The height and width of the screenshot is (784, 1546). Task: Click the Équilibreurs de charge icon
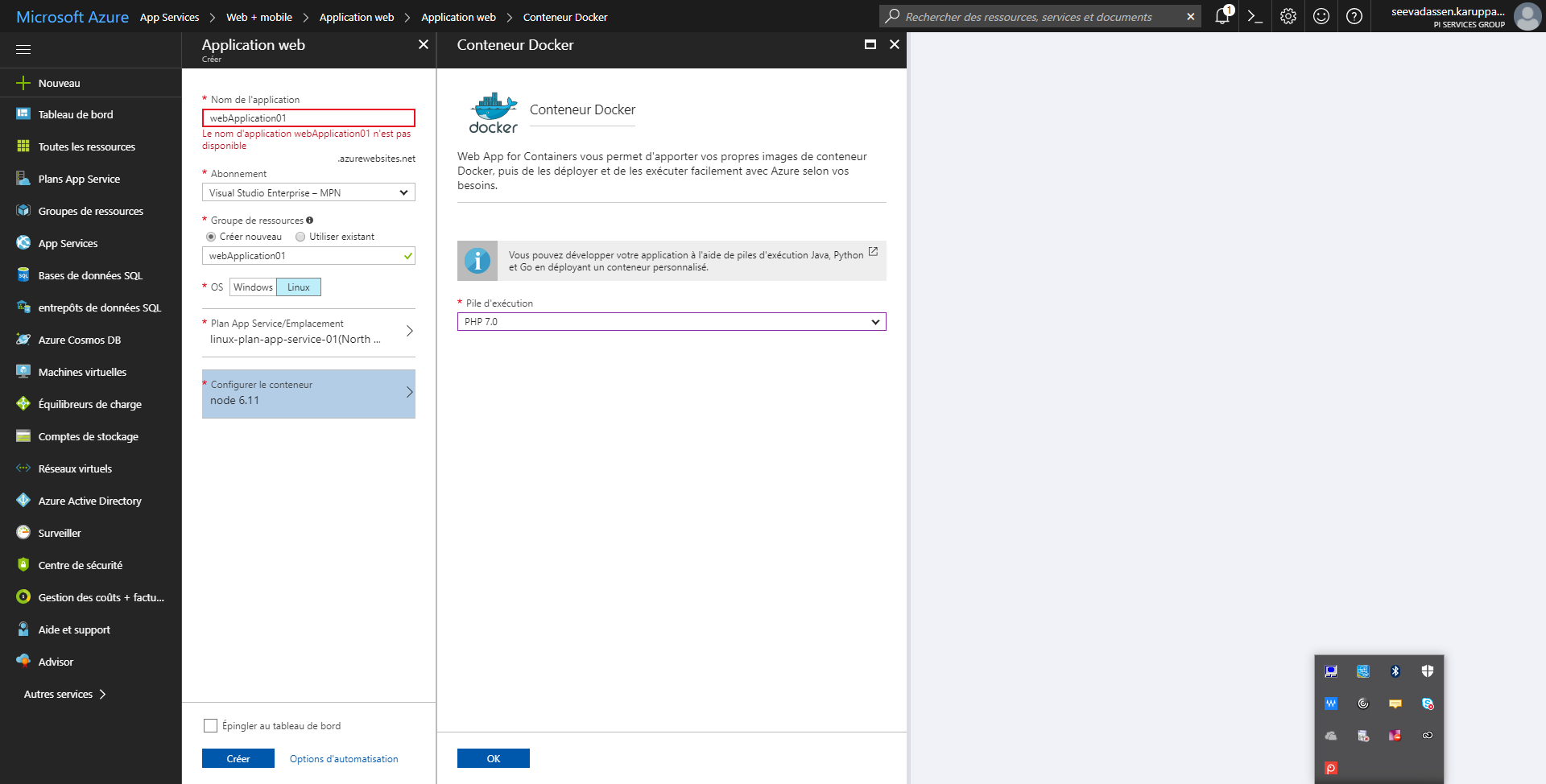(x=23, y=404)
